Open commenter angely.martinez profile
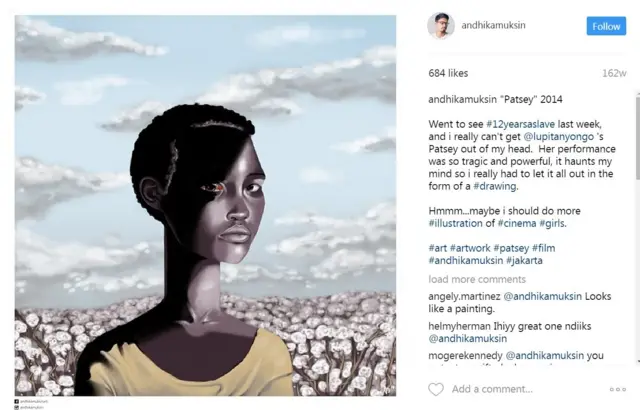640x410 pixels. [464, 297]
